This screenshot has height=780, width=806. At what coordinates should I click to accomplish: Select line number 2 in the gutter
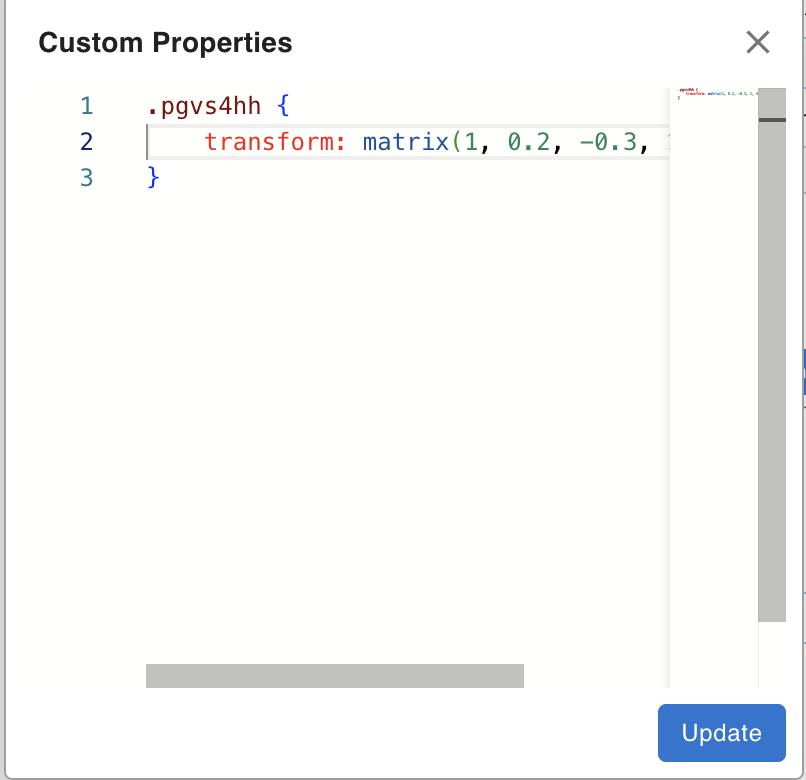pyautogui.click(x=86, y=142)
